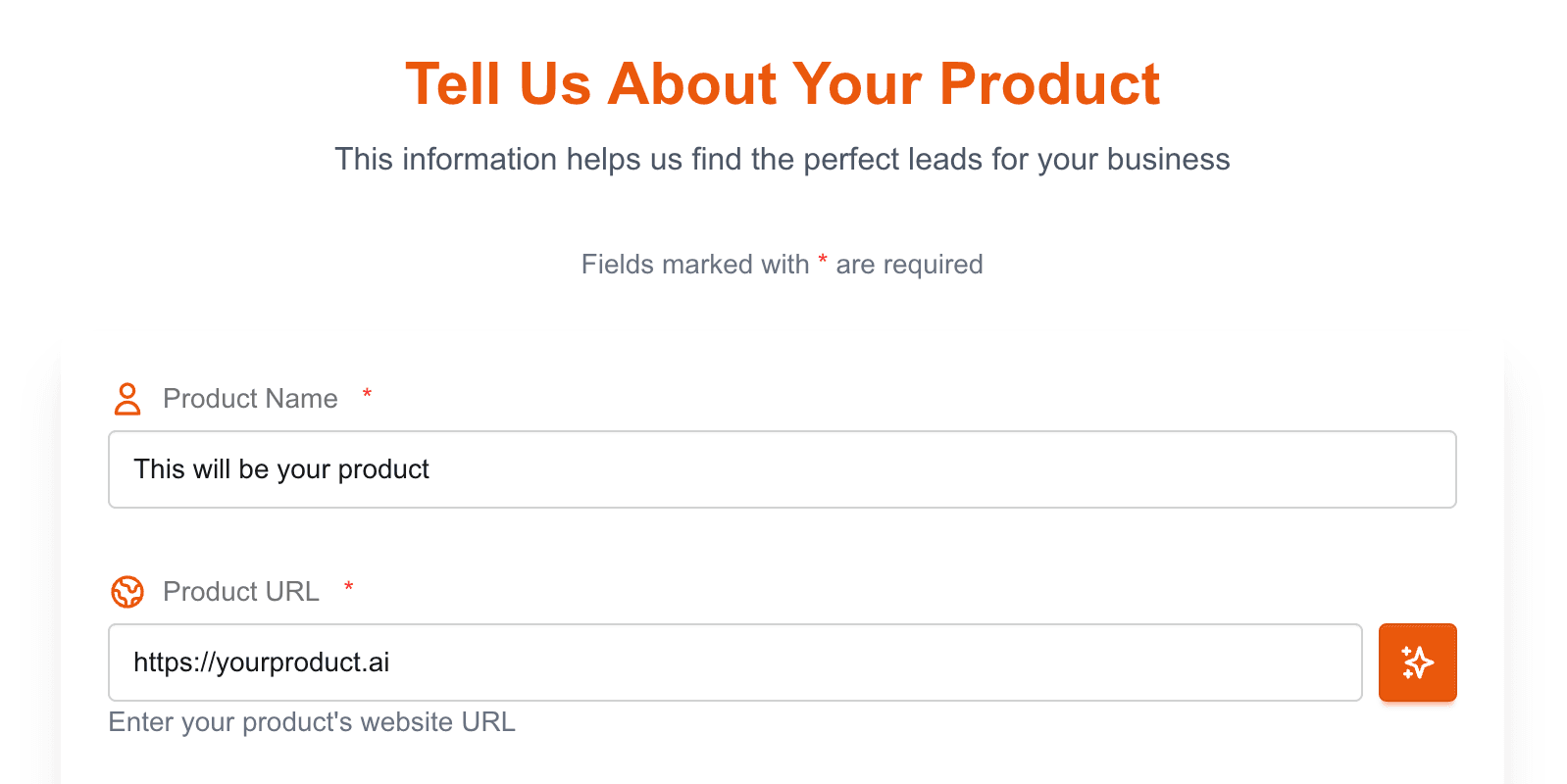Image resolution: width=1567 pixels, height=784 pixels.
Task: Click the Product Name label
Action: coord(250,399)
